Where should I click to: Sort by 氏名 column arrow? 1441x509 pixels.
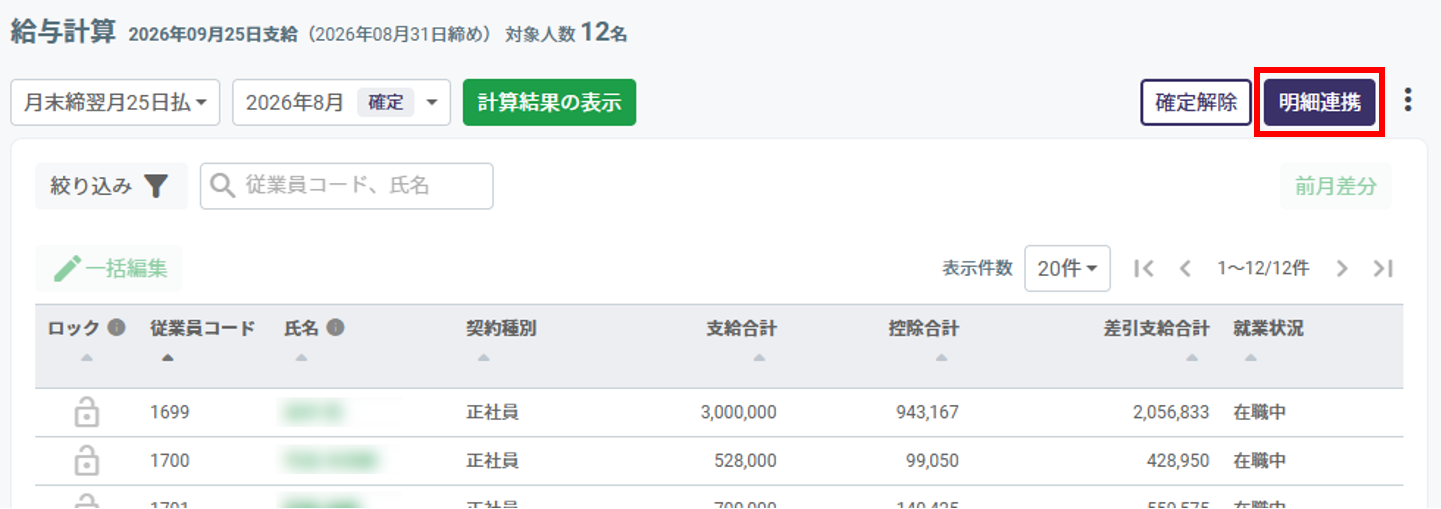pos(302,358)
